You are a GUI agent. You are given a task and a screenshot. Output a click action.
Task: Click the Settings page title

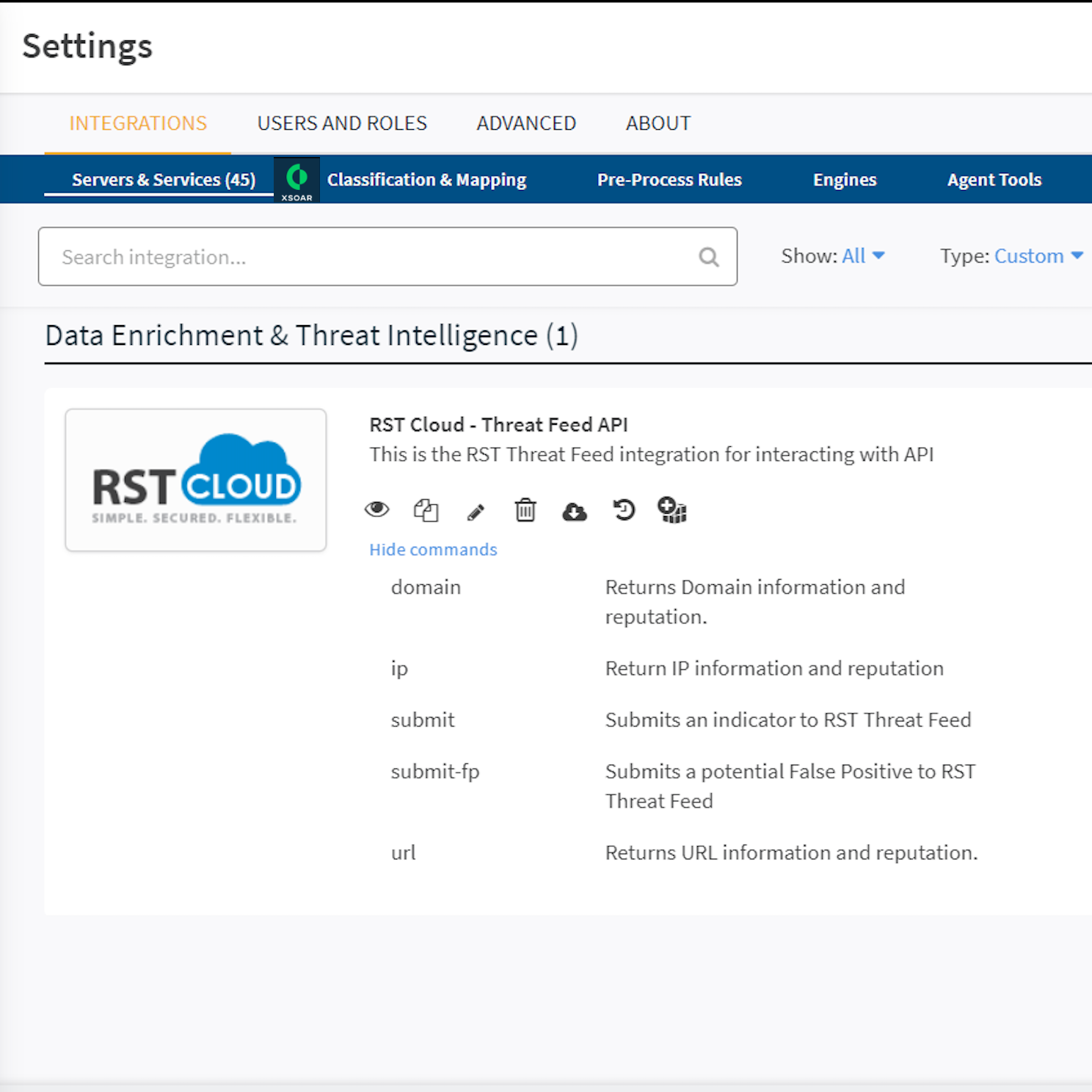(87, 46)
